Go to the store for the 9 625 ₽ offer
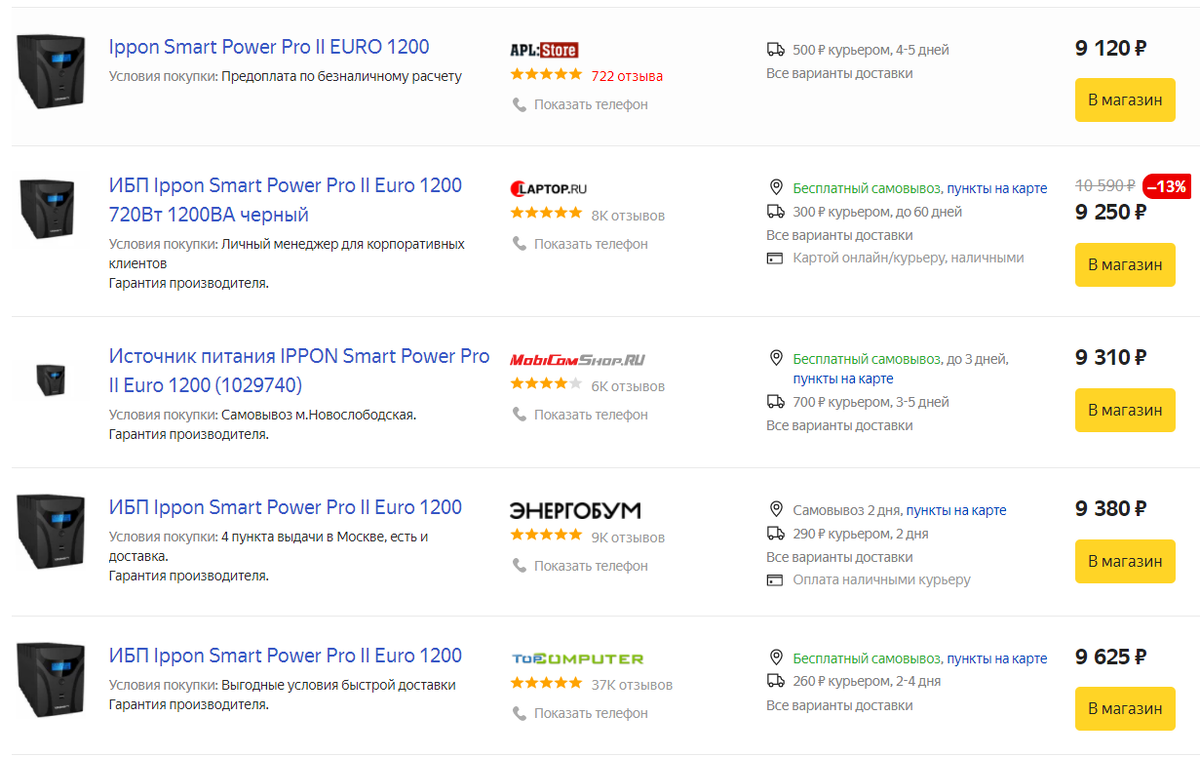1200x757 pixels. (x=1124, y=708)
